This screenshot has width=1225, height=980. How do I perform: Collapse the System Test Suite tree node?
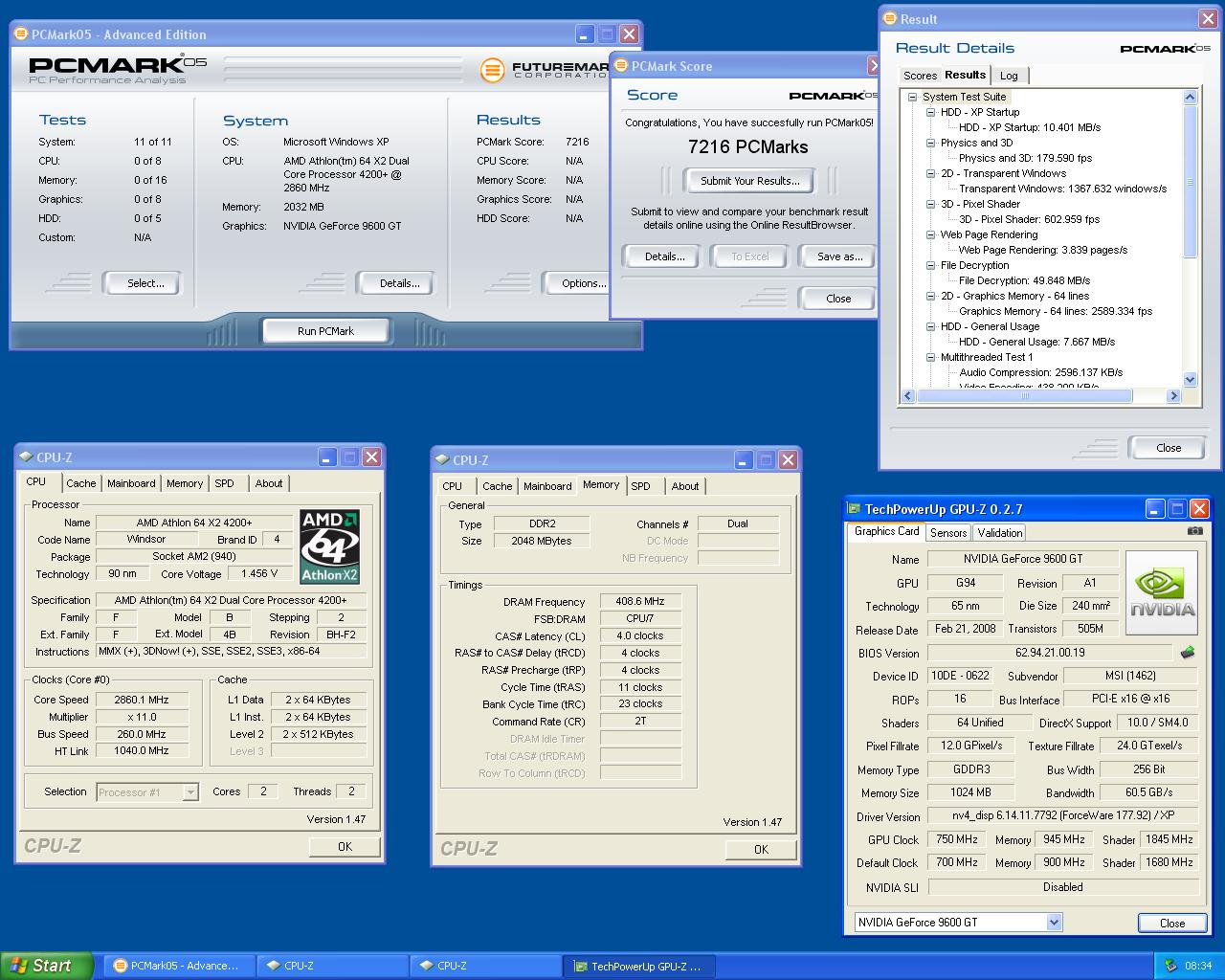point(913,97)
